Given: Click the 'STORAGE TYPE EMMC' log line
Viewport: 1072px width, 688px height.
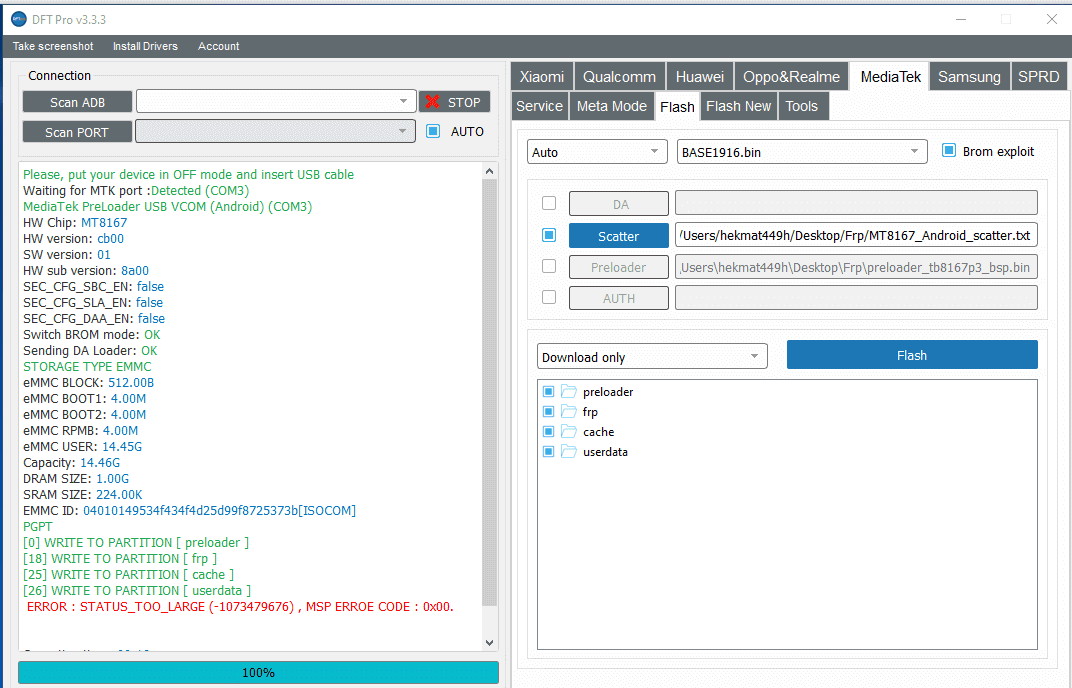Looking at the screenshot, I should (87, 367).
